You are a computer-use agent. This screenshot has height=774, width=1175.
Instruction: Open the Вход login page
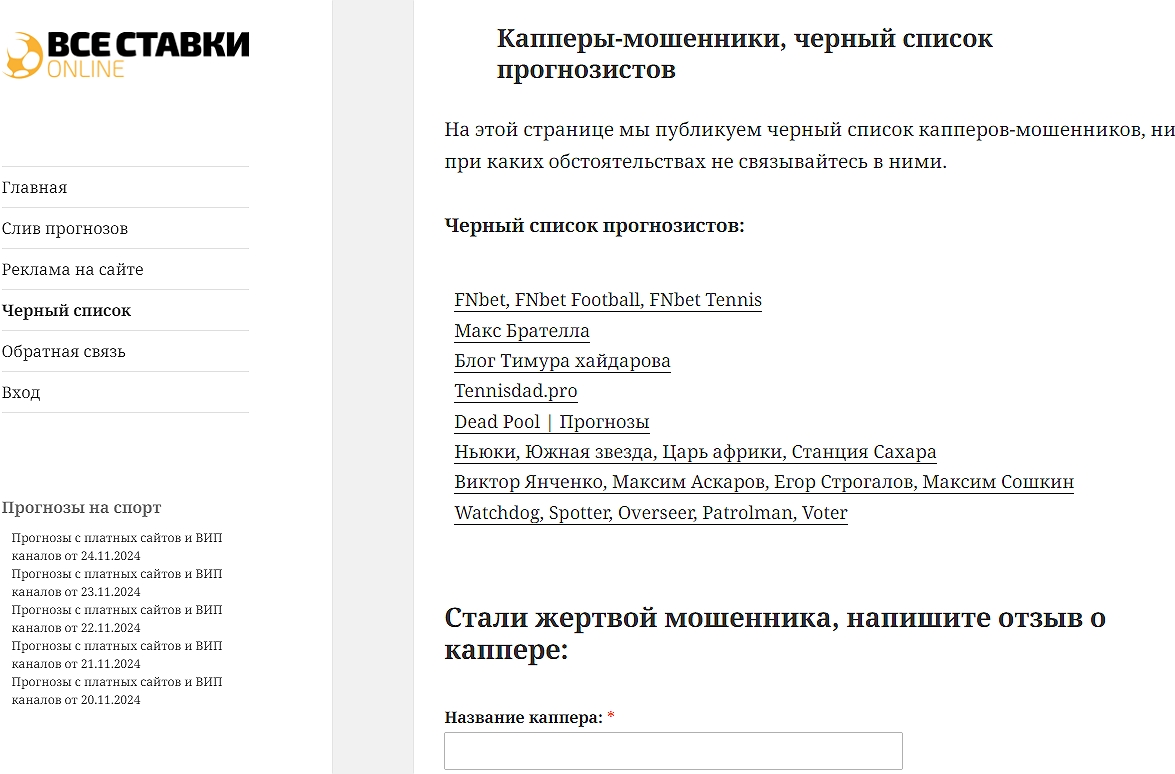[21, 392]
